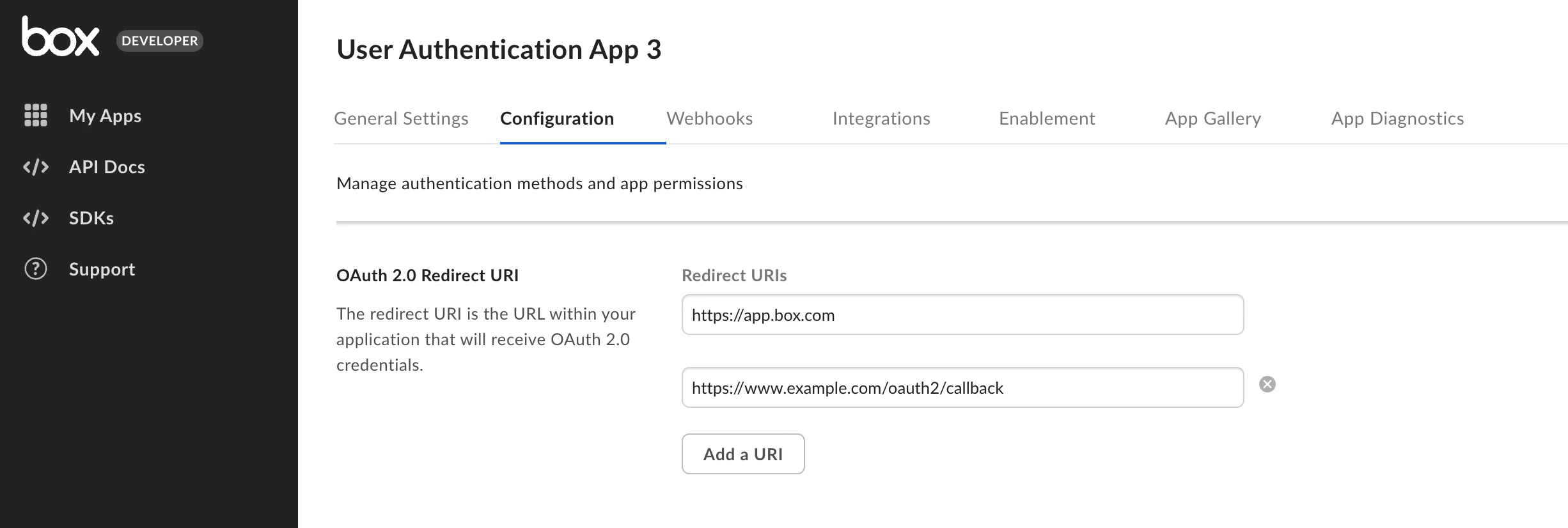Click the Support question mark icon

pyautogui.click(x=36, y=269)
